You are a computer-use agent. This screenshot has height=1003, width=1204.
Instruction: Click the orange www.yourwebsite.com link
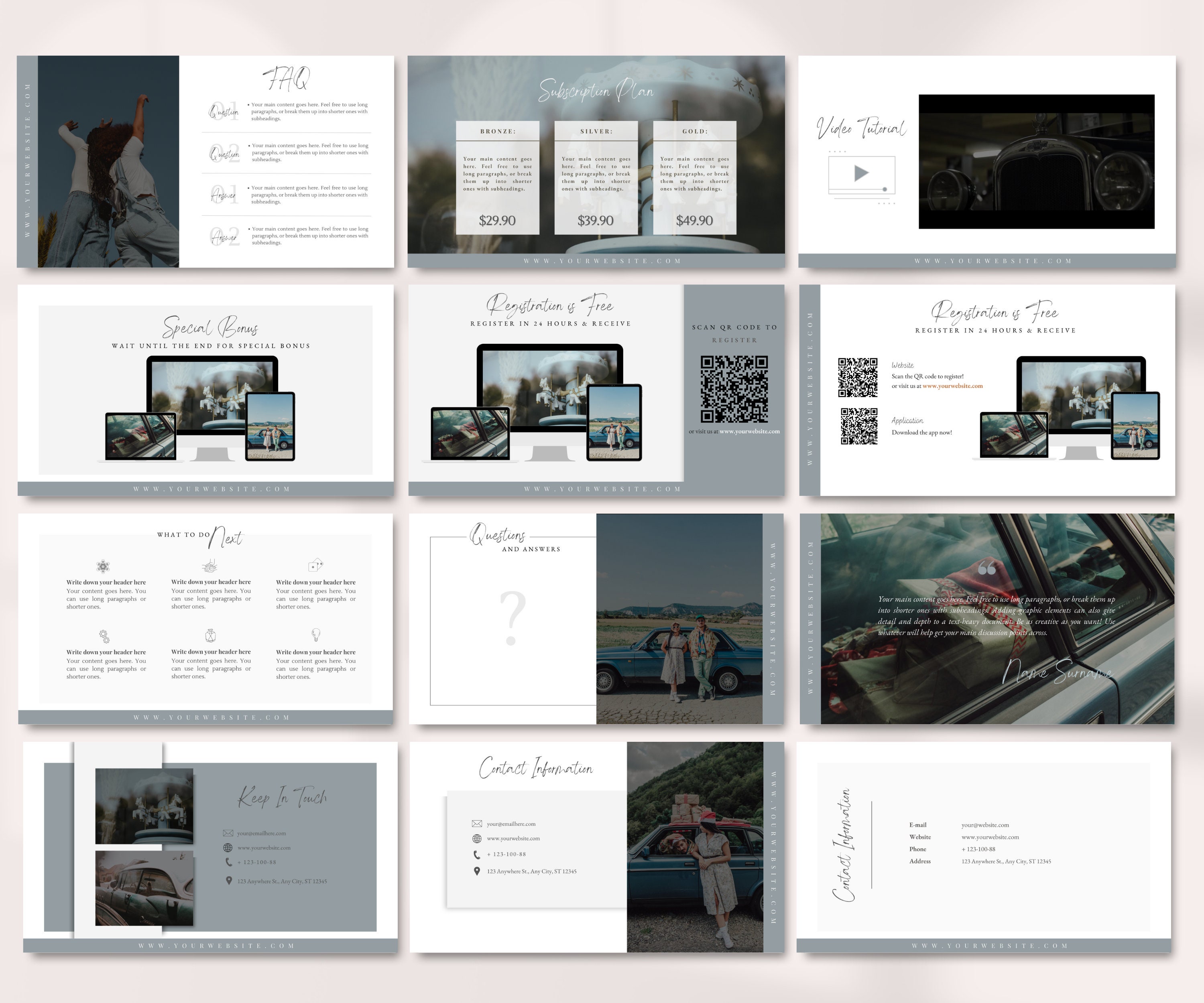(952, 386)
